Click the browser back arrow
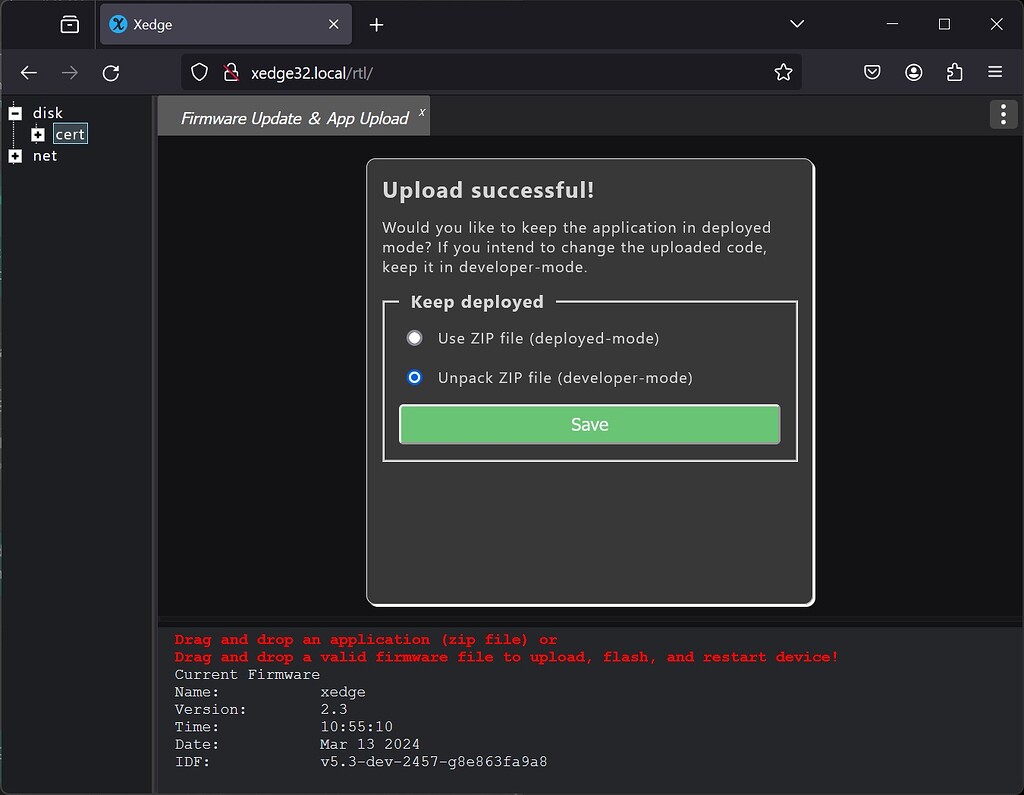This screenshot has width=1024, height=795. [29, 73]
